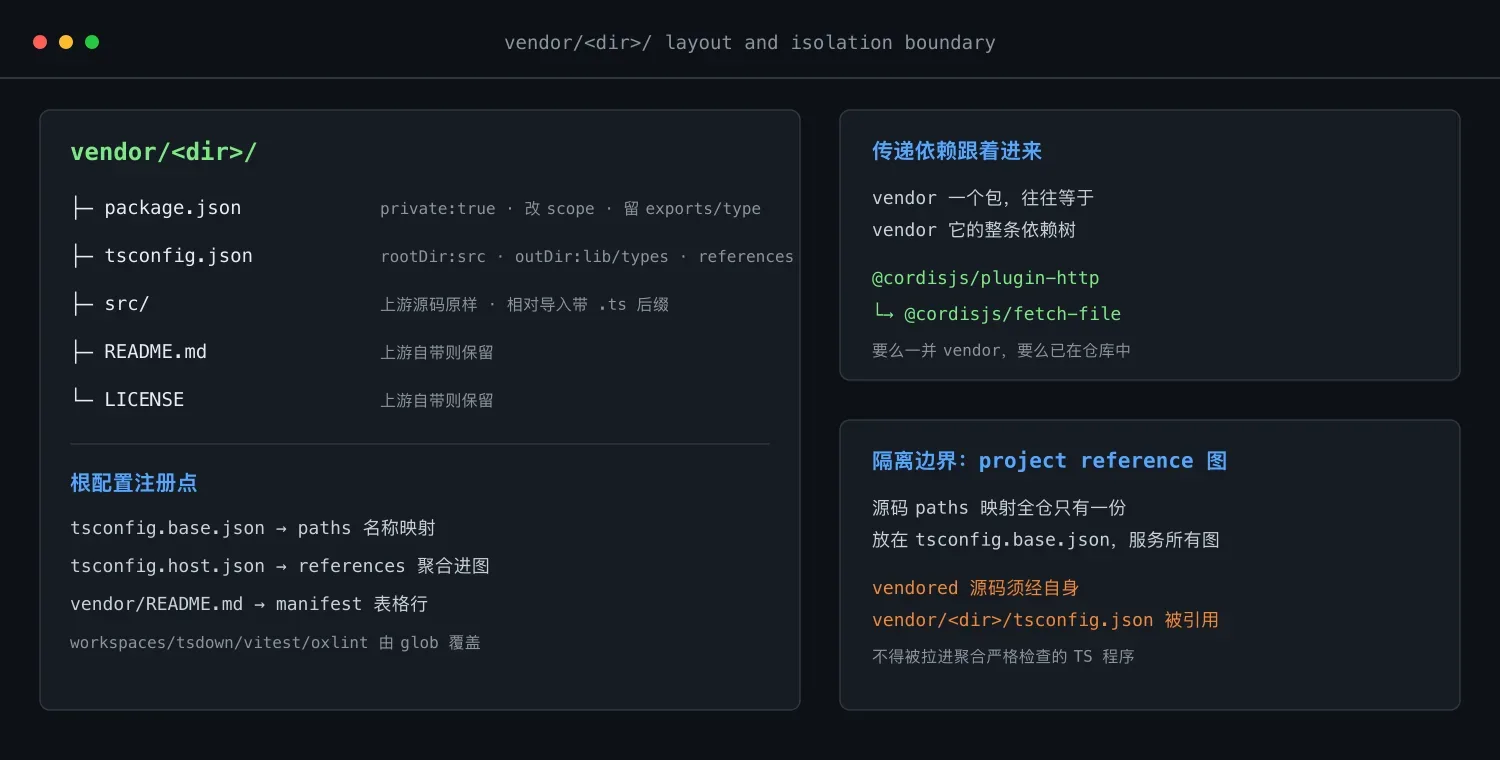The height and width of the screenshot is (760, 1500).
Task: Click the 'workspaces/tsdown/vitest/oxlint 由 glob 覆盖' line
Action: 275,643
